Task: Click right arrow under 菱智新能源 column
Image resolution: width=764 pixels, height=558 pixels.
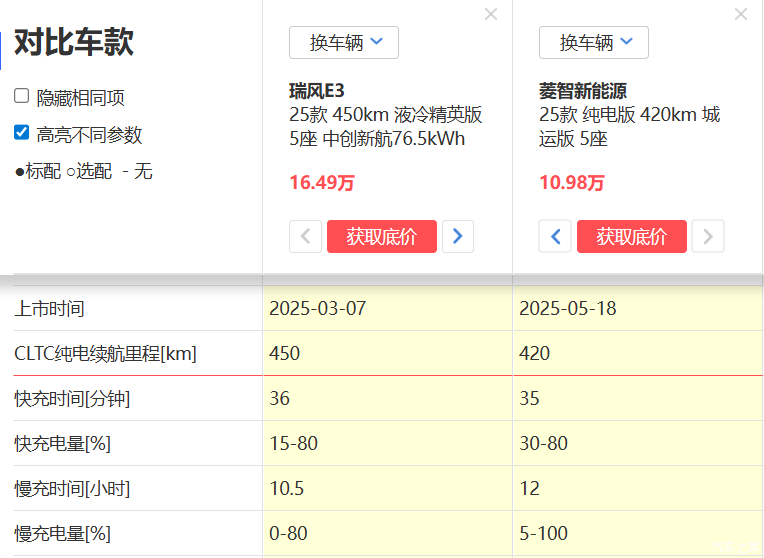Action: coord(708,237)
